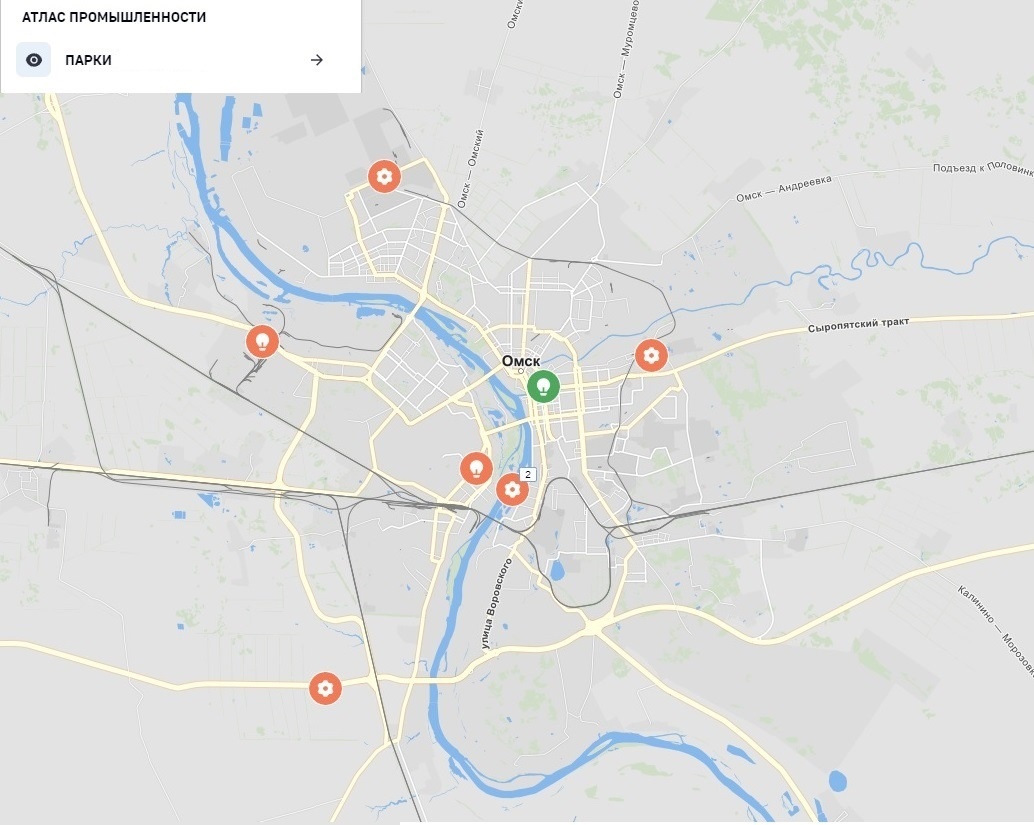Select orange gear marker near Сыропятский тракт

[652, 355]
